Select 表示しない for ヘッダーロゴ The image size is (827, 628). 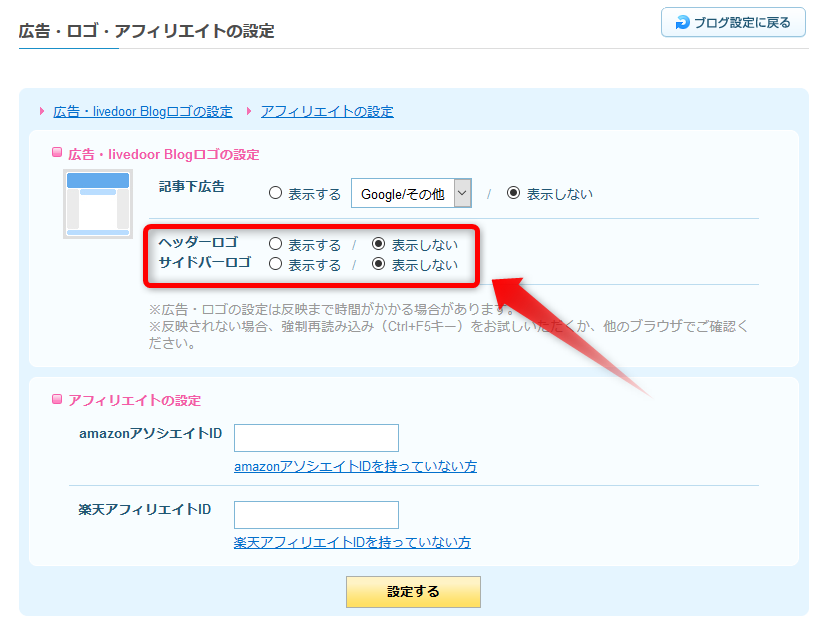[379, 244]
